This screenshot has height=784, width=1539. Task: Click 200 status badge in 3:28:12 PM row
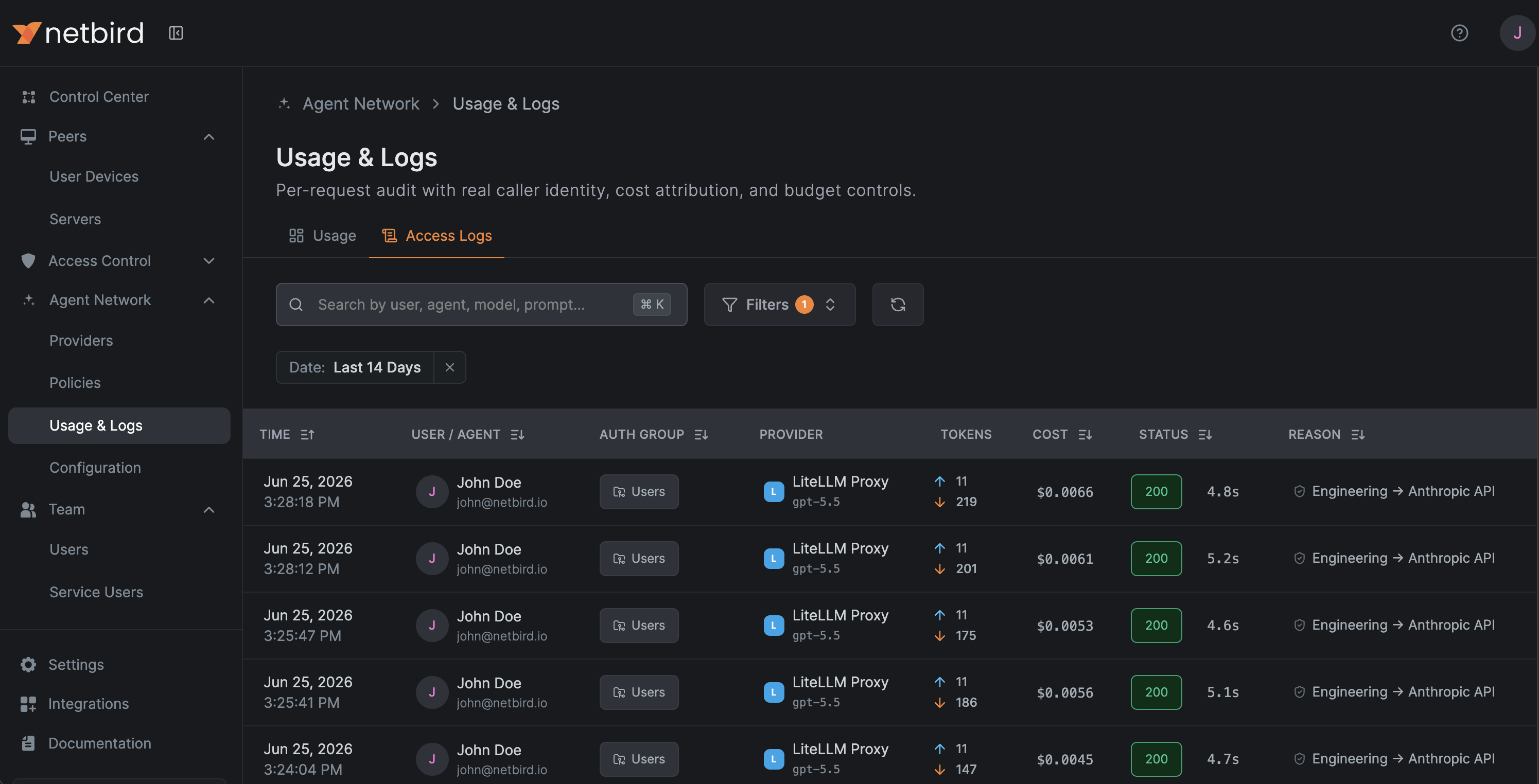[x=1156, y=559]
